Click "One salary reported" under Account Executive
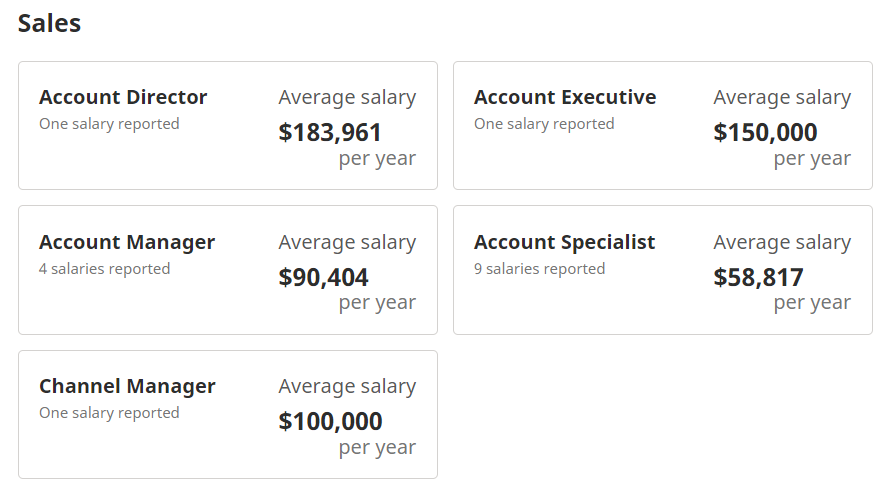The height and width of the screenshot is (485, 886). click(x=544, y=124)
